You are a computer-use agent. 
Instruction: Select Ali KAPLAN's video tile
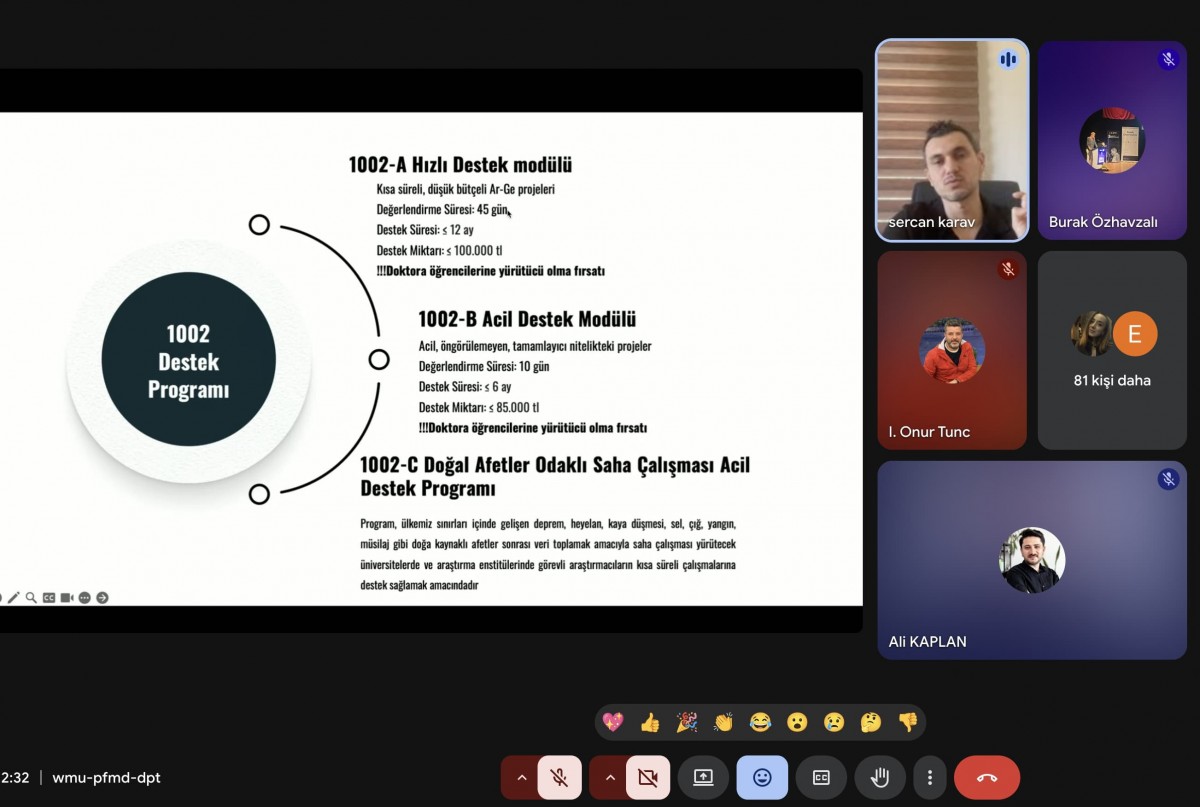1032,560
